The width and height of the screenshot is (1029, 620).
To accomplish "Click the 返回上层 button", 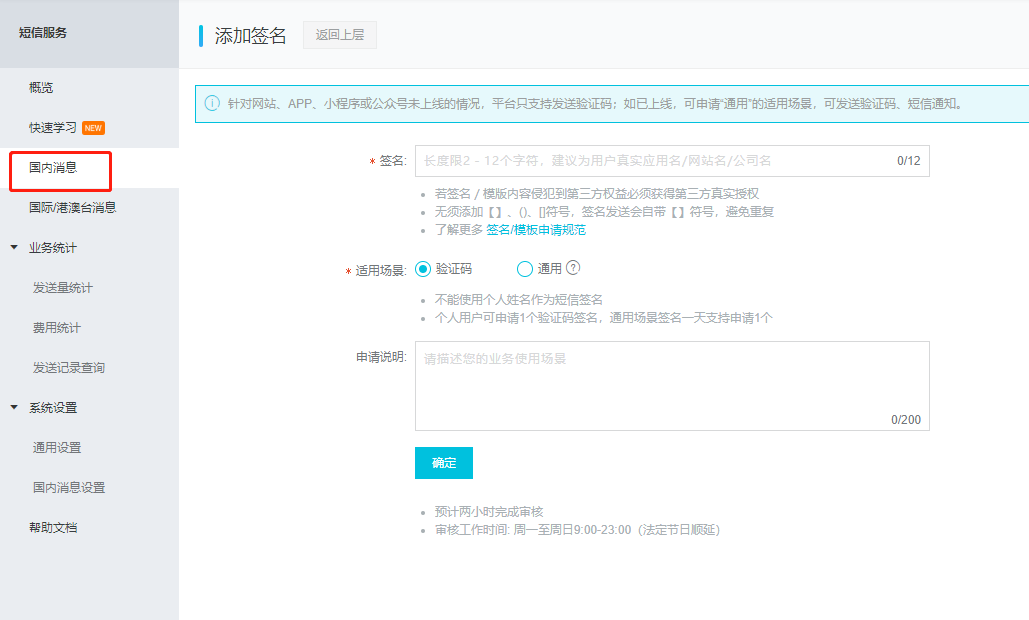I will coord(340,35).
